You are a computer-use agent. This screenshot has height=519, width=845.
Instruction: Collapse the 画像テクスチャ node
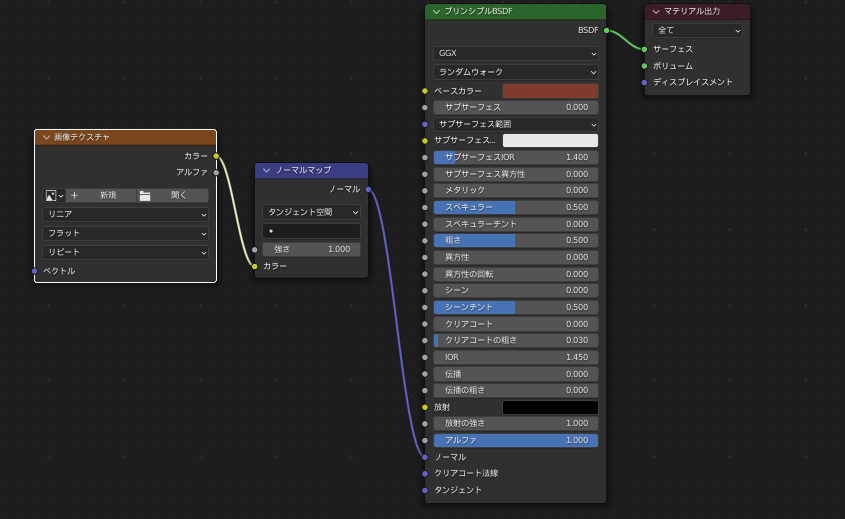click(x=46, y=137)
